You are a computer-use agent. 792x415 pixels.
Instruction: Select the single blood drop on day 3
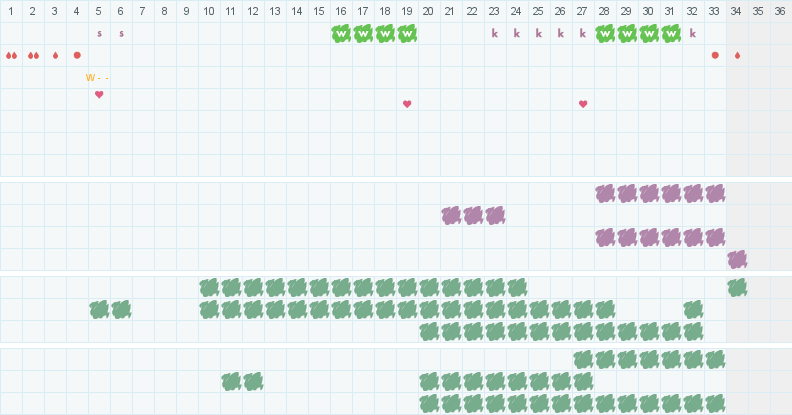[x=55, y=55]
